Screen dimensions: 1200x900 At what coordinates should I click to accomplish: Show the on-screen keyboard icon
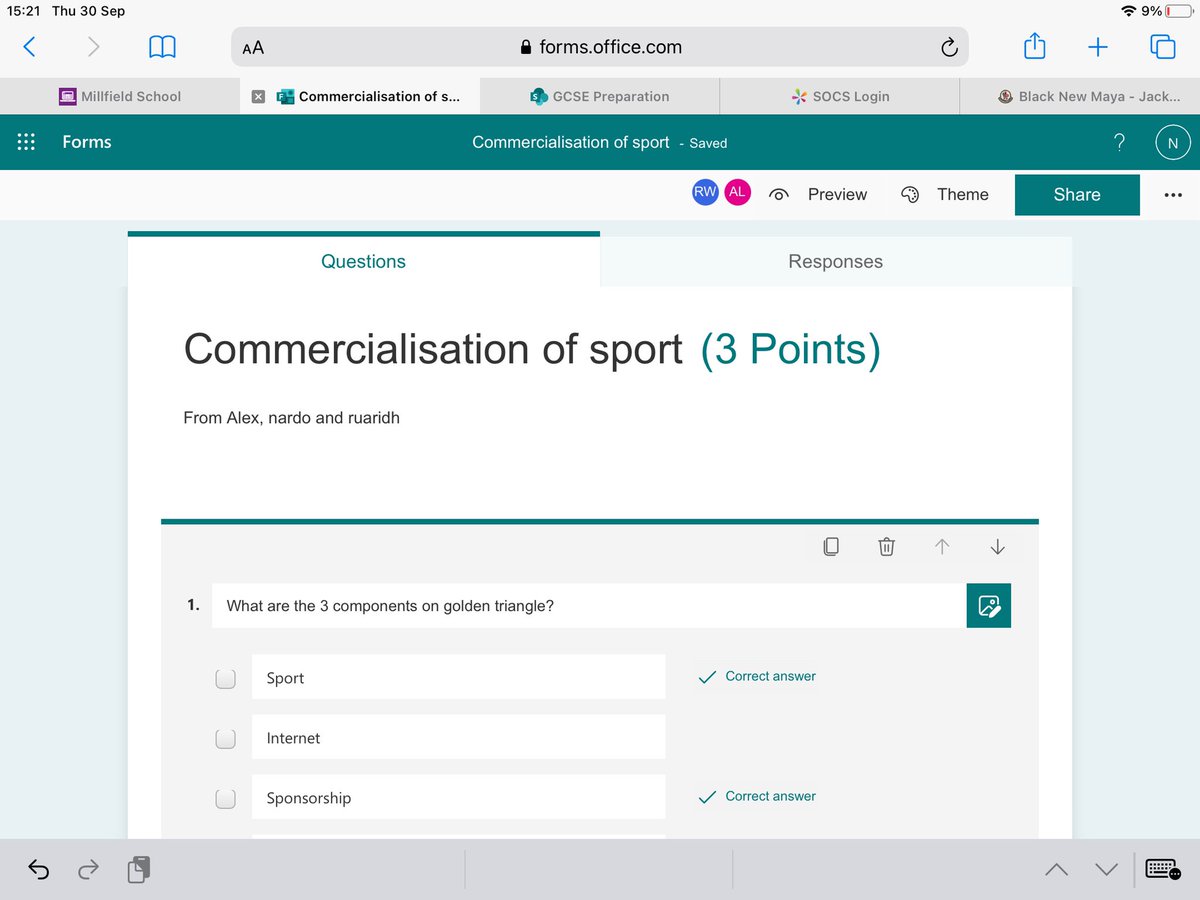tap(1164, 870)
